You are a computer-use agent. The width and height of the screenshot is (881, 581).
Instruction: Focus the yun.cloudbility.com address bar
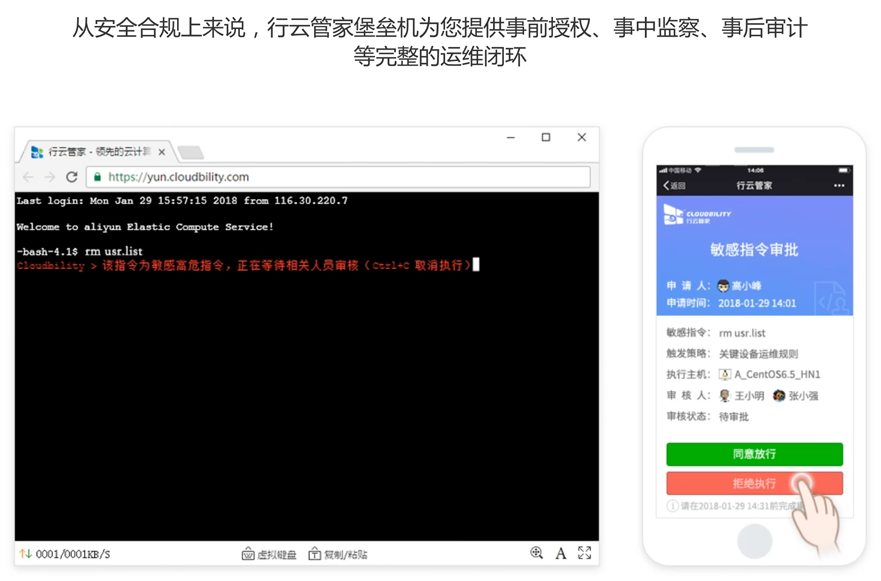pos(338,177)
